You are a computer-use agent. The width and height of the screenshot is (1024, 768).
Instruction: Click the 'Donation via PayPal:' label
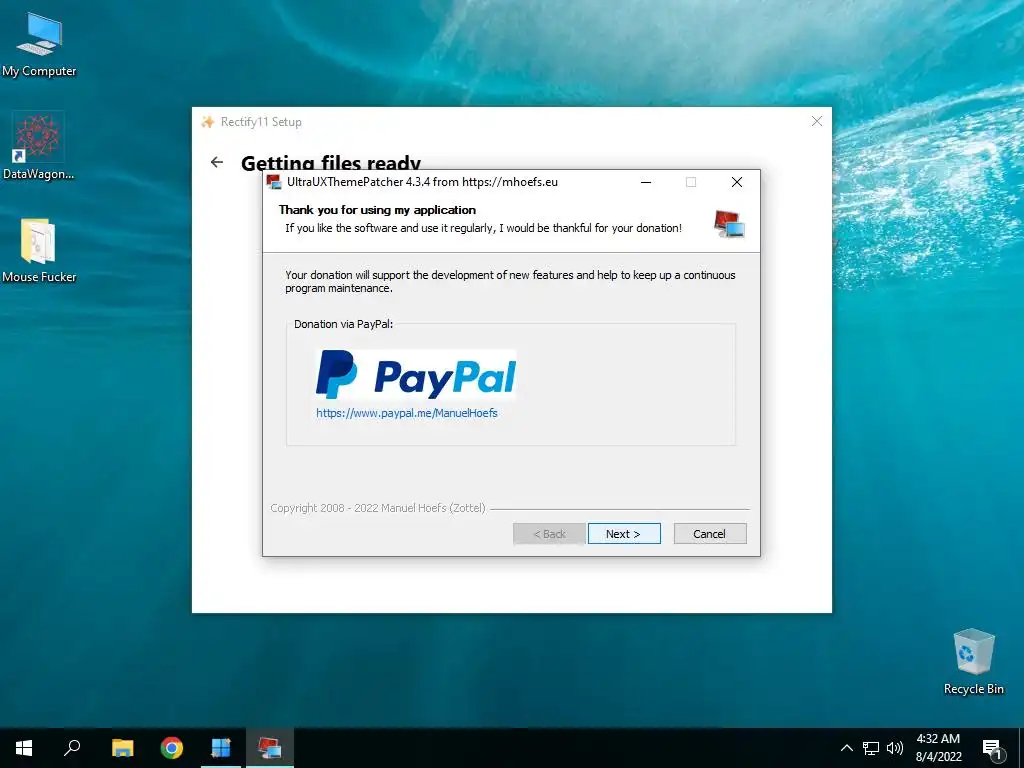tap(344, 324)
